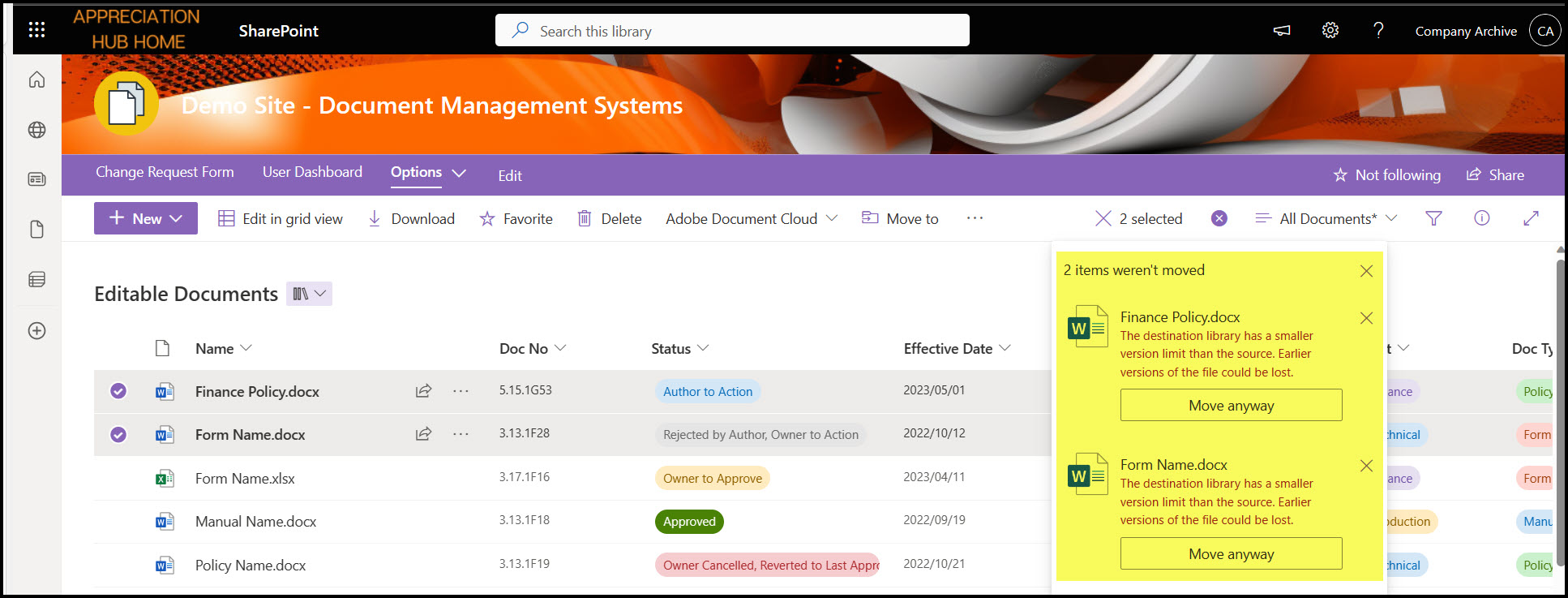Click the filter funnel icon
1568x598 pixels.
click(x=1433, y=218)
